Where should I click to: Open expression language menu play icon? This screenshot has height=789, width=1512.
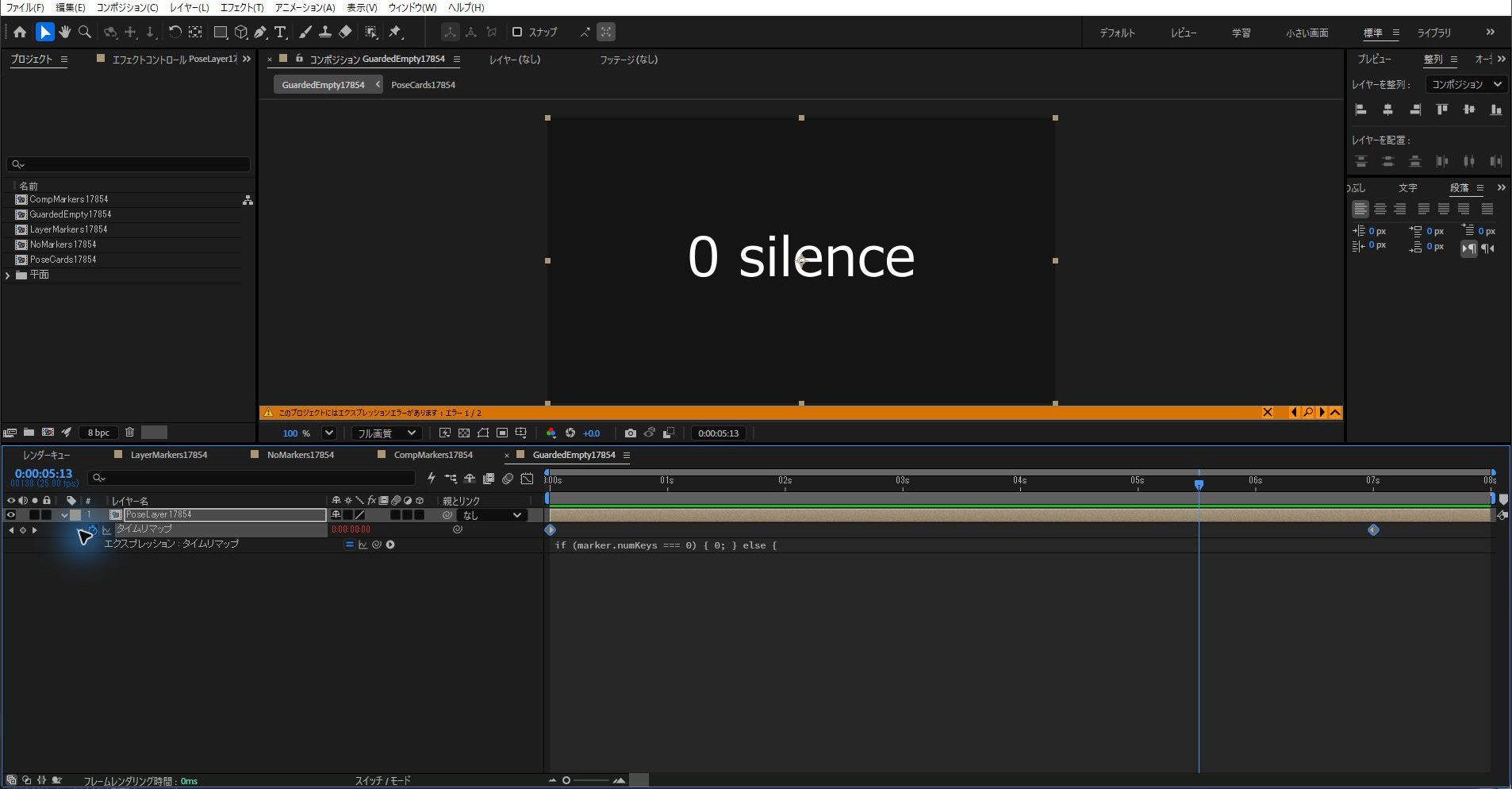[390, 545]
